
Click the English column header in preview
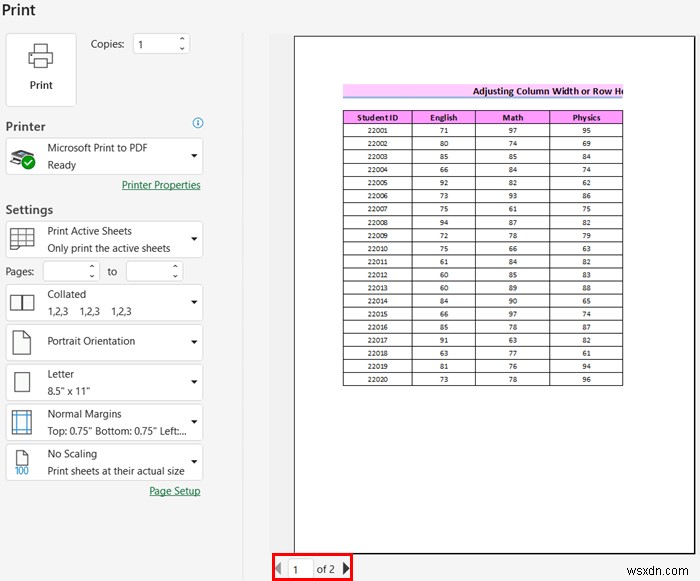[443, 117]
